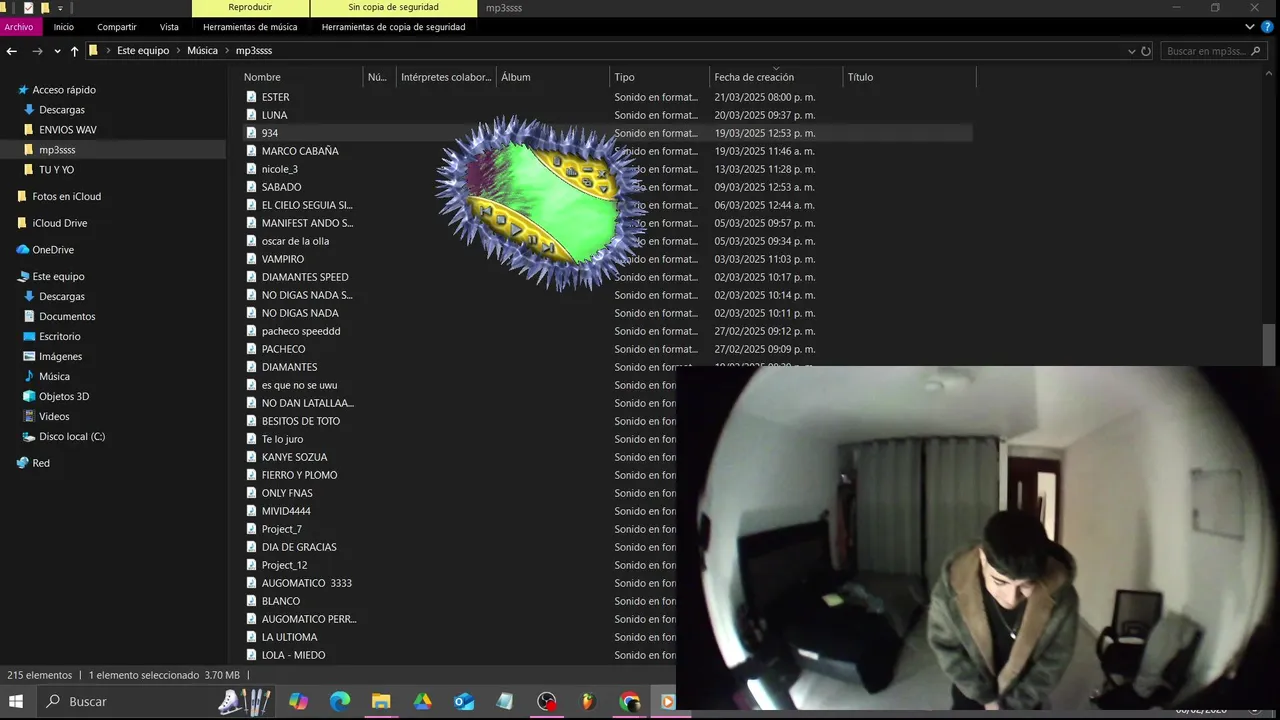
Task: Open Herramientas de copia de seguridad tab
Action: click(393, 27)
